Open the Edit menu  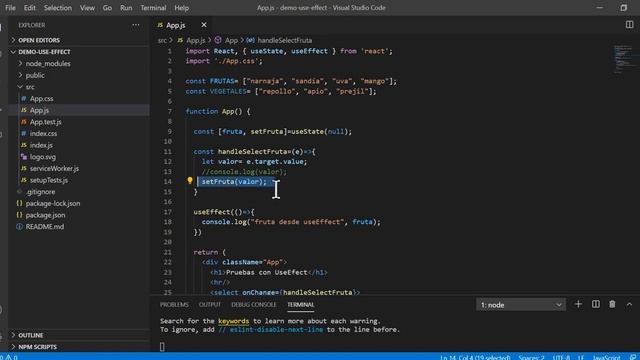click(29, 8)
